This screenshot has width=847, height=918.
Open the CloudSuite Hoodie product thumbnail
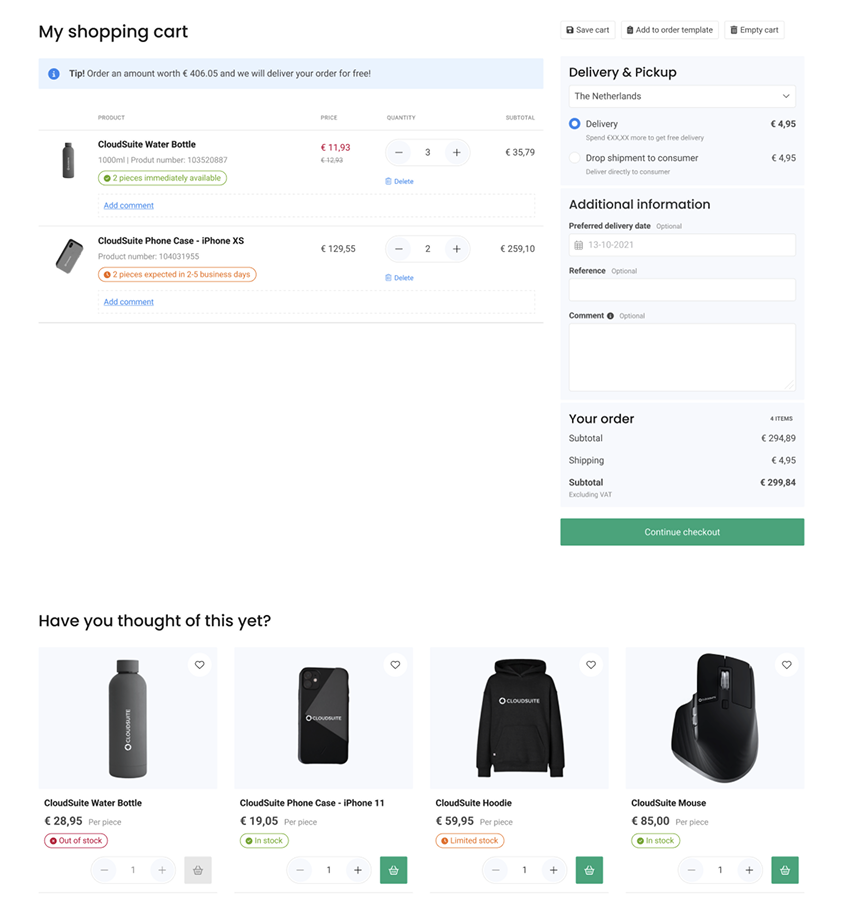(x=519, y=718)
